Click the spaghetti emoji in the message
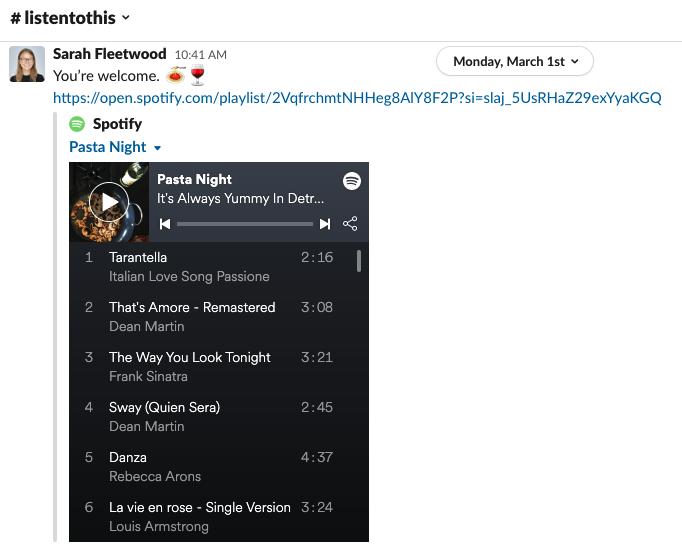The width and height of the screenshot is (682, 547). (176, 75)
